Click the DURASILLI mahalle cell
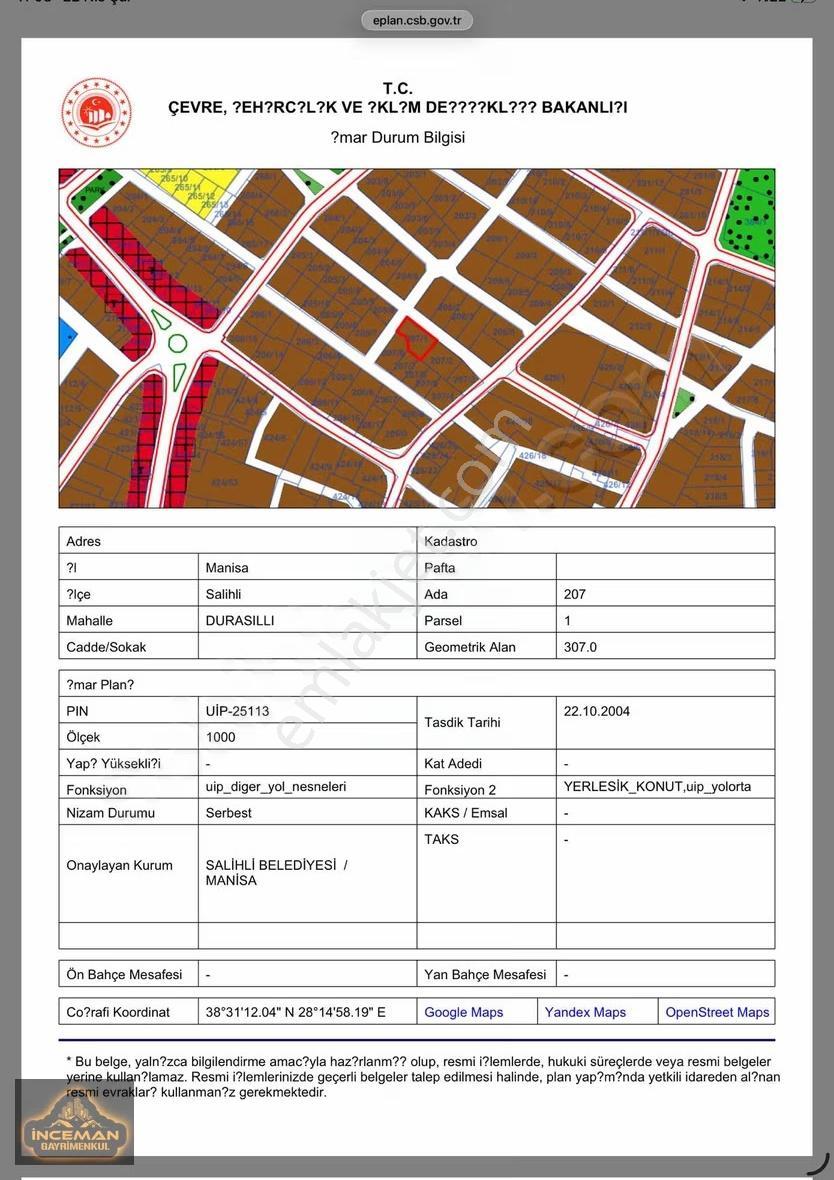The height and width of the screenshot is (1180, 834). [x=307, y=621]
